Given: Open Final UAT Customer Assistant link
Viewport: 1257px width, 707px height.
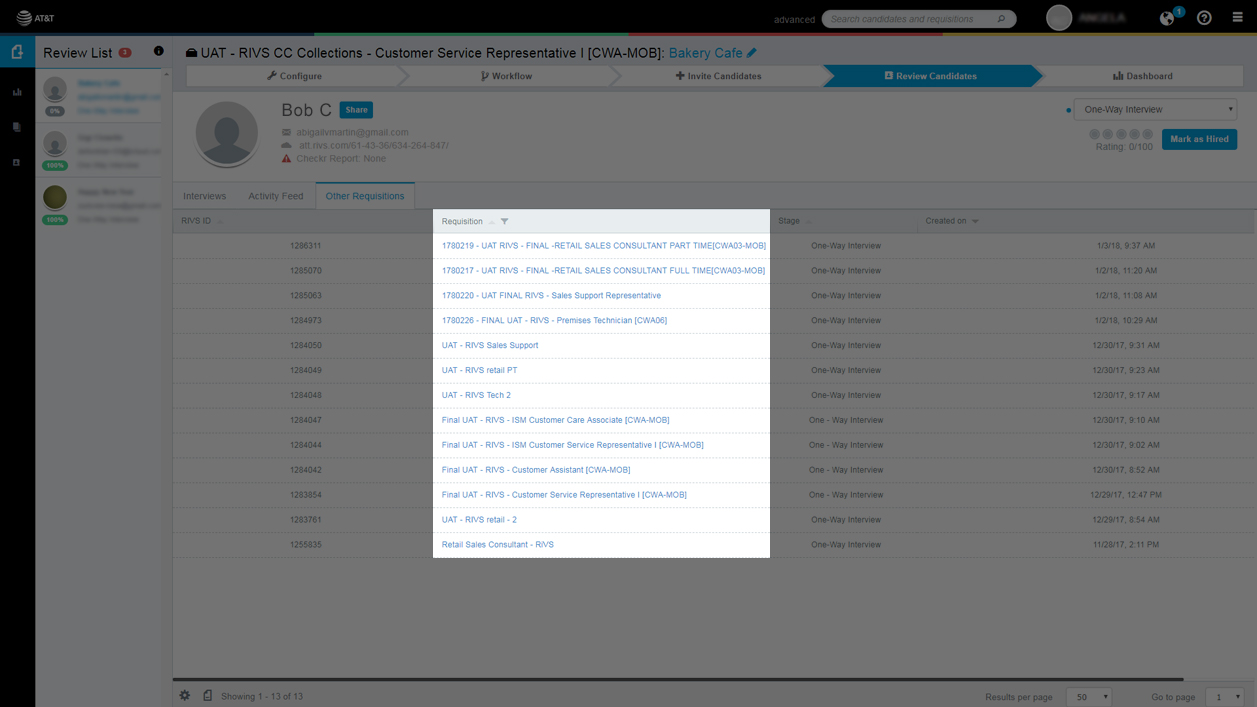Looking at the screenshot, I should click(536, 470).
